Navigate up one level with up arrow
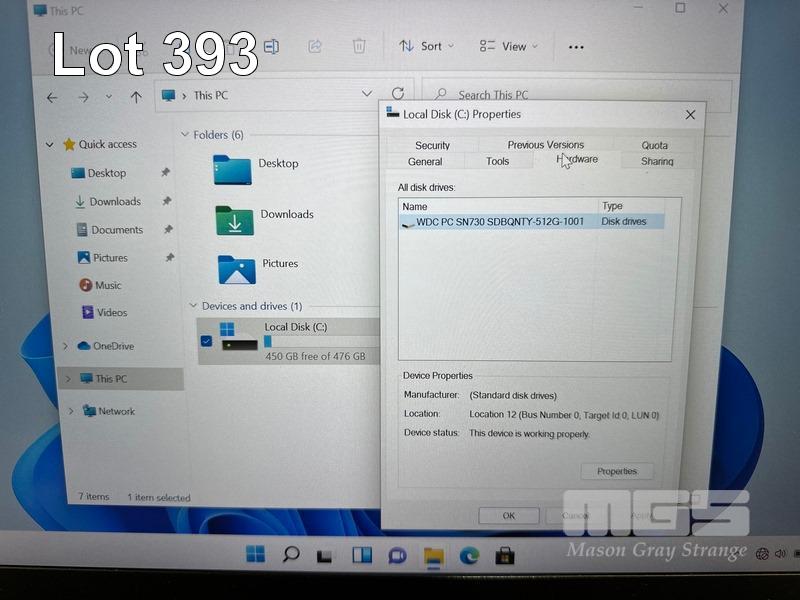The width and height of the screenshot is (800, 600). click(136, 97)
